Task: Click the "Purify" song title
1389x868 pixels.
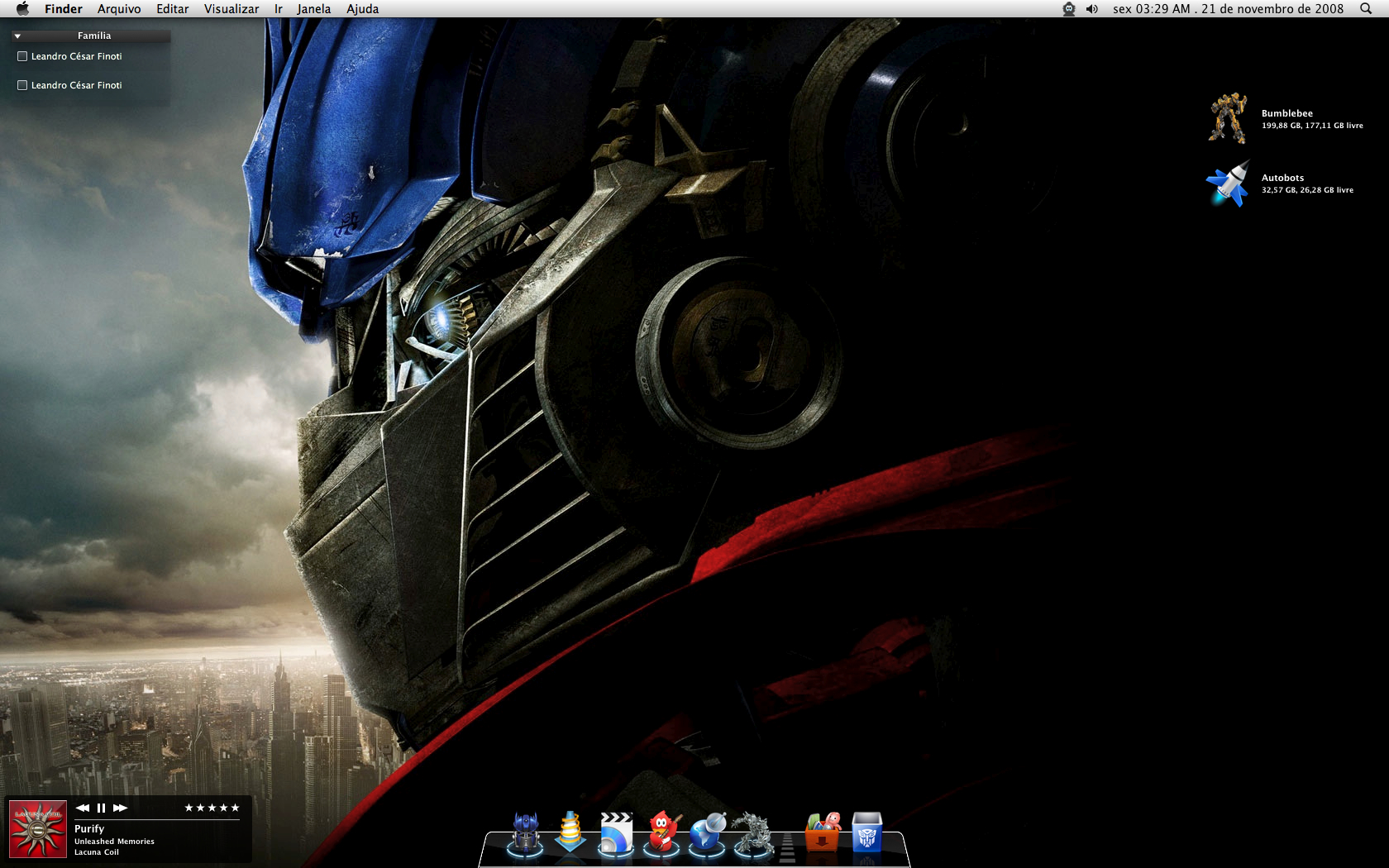Action: pyautogui.click(x=89, y=828)
